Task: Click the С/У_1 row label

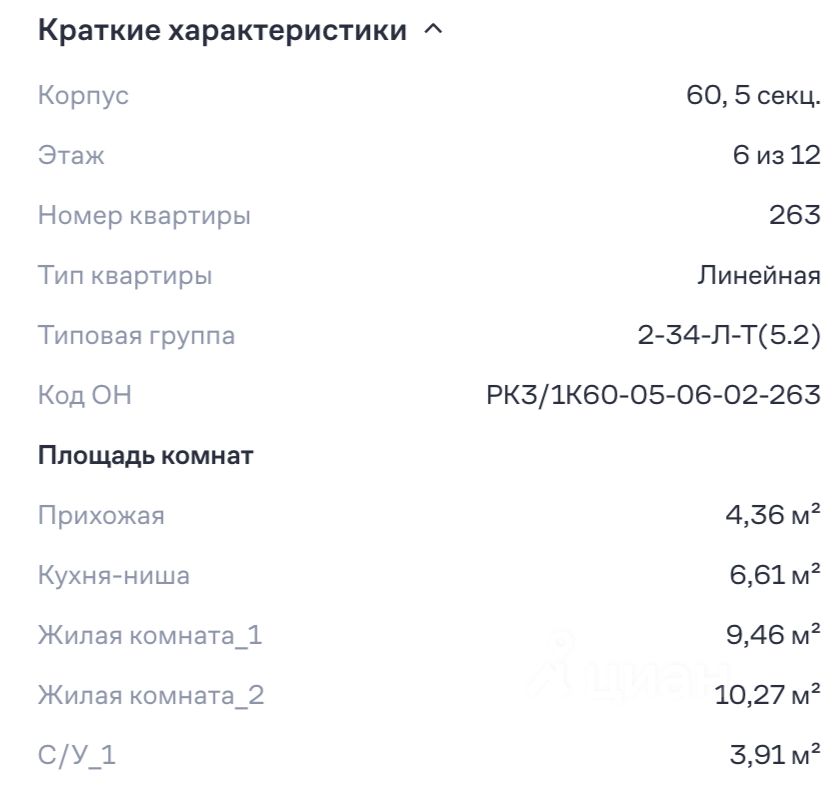Action: (77, 755)
